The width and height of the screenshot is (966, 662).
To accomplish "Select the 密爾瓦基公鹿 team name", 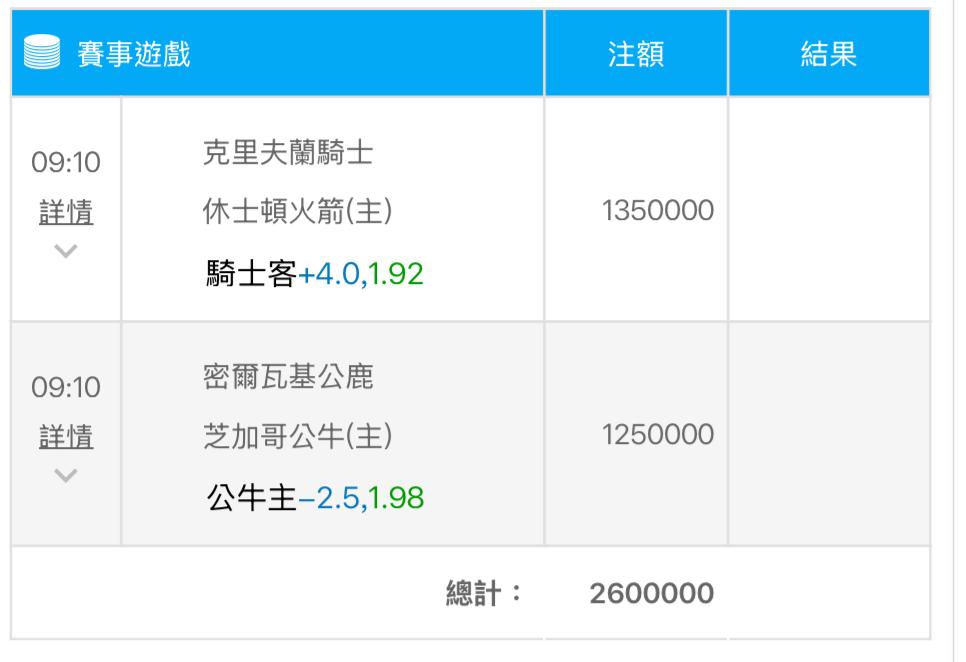I will coord(288,378).
